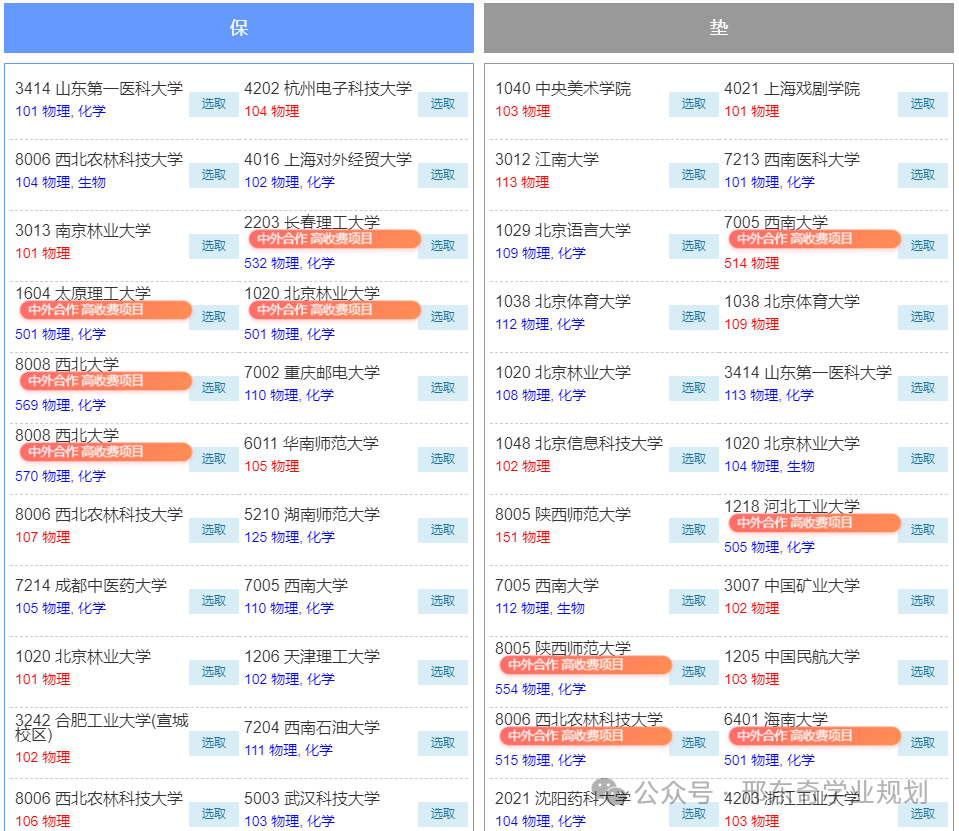Click 选取 for 杭州电子科技大学
This screenshot has width=959, height=831.
[x=442, y=104]
